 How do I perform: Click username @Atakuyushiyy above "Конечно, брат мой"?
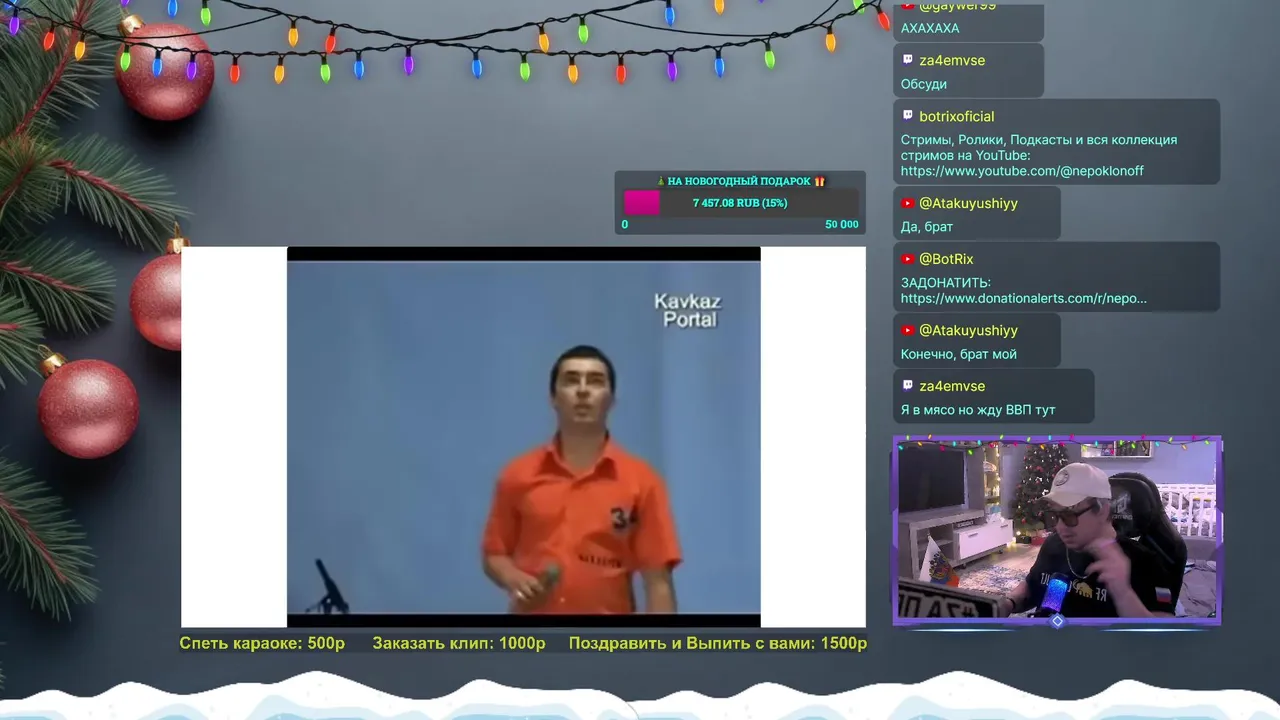(x=968, y=330)
